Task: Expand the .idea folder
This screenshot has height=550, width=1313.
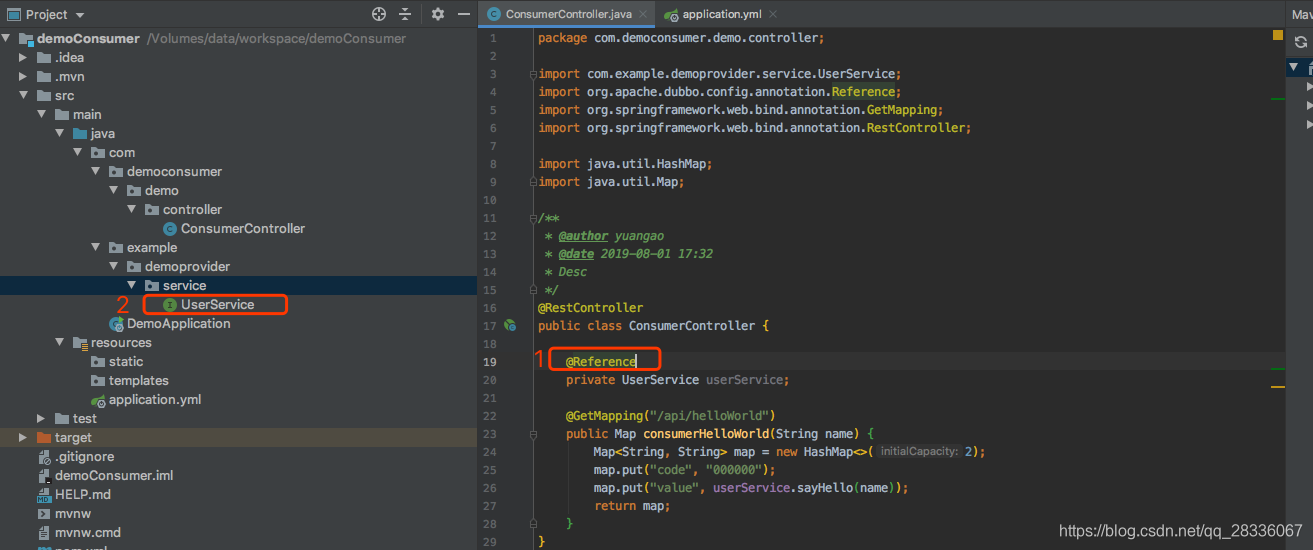Action: point(23,58)
